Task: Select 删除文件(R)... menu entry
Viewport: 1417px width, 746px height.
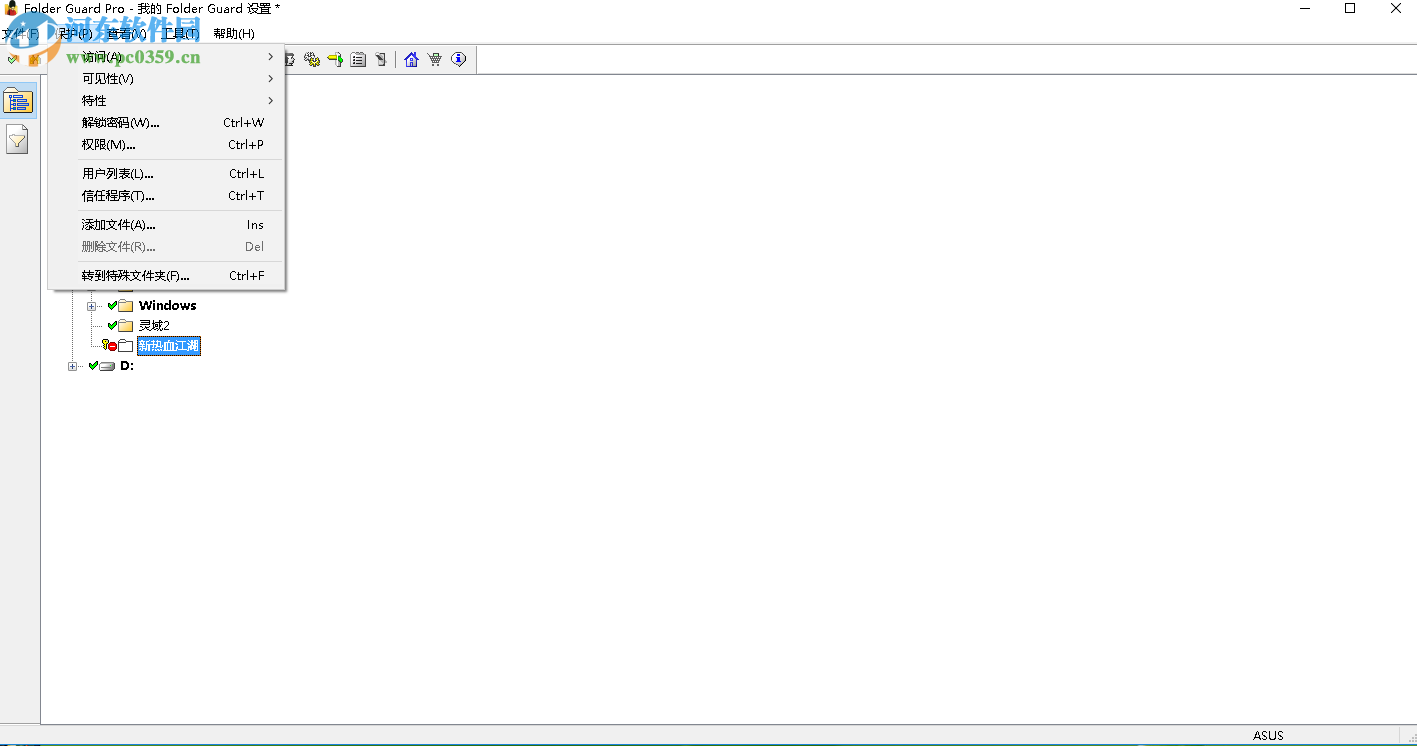Action: pyautogui.click(x=167, y=247)
